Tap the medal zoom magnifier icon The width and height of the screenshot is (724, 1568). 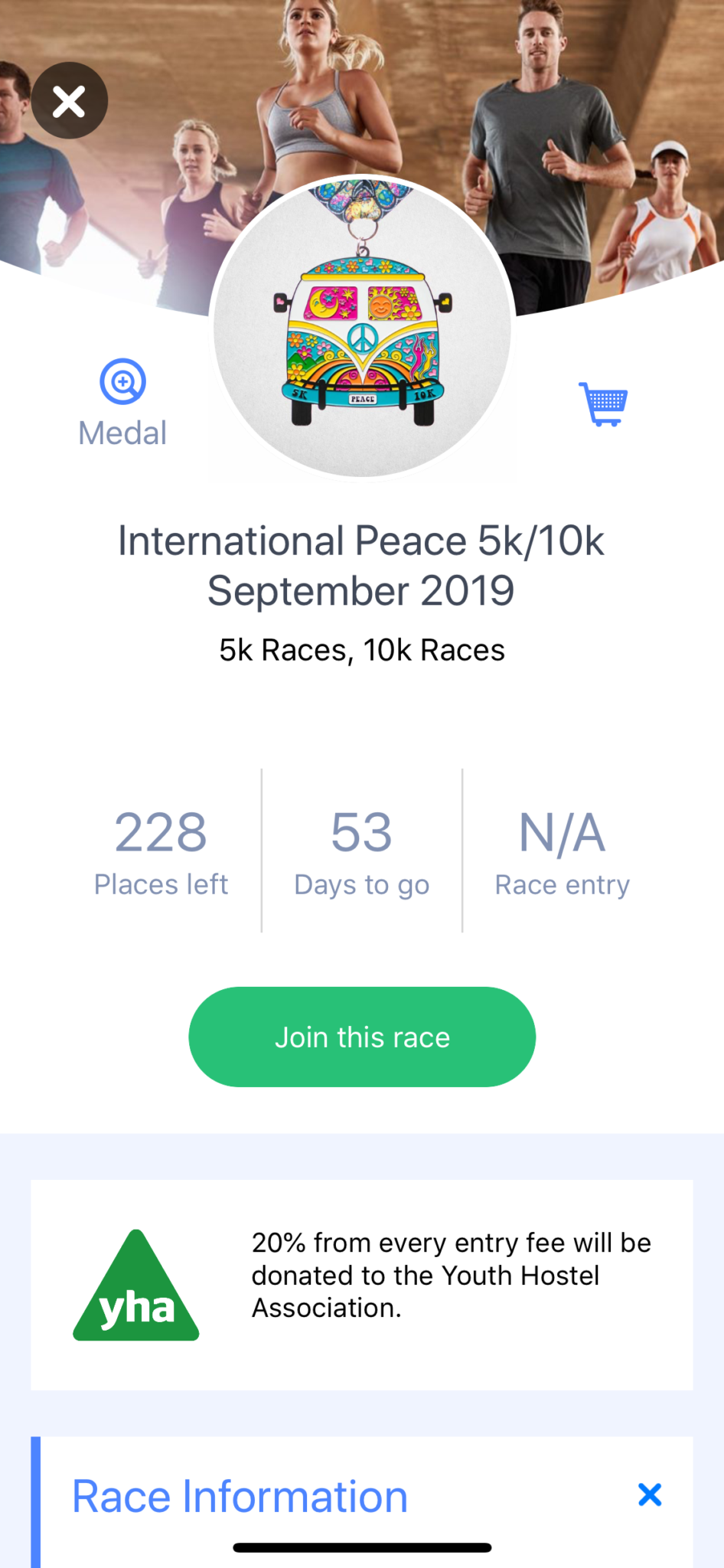122,381
